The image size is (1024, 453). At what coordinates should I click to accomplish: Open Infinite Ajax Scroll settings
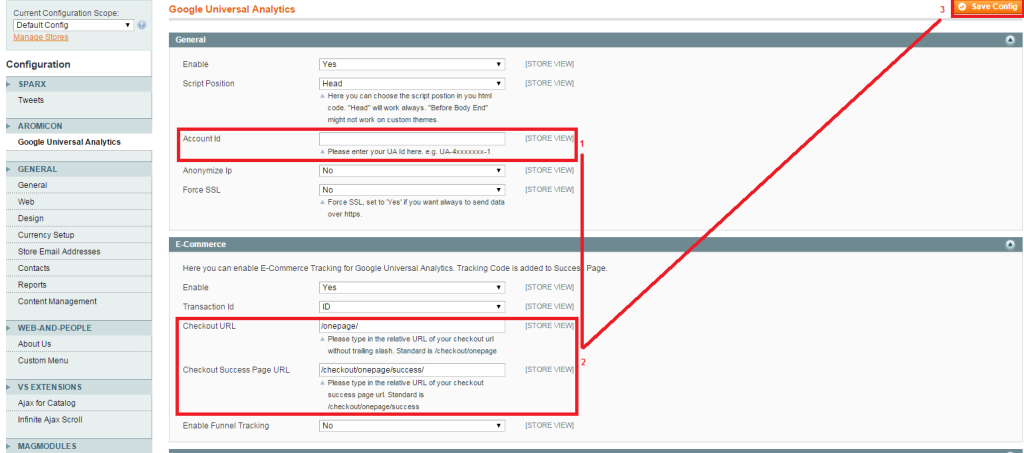click(x=50, y=420)
